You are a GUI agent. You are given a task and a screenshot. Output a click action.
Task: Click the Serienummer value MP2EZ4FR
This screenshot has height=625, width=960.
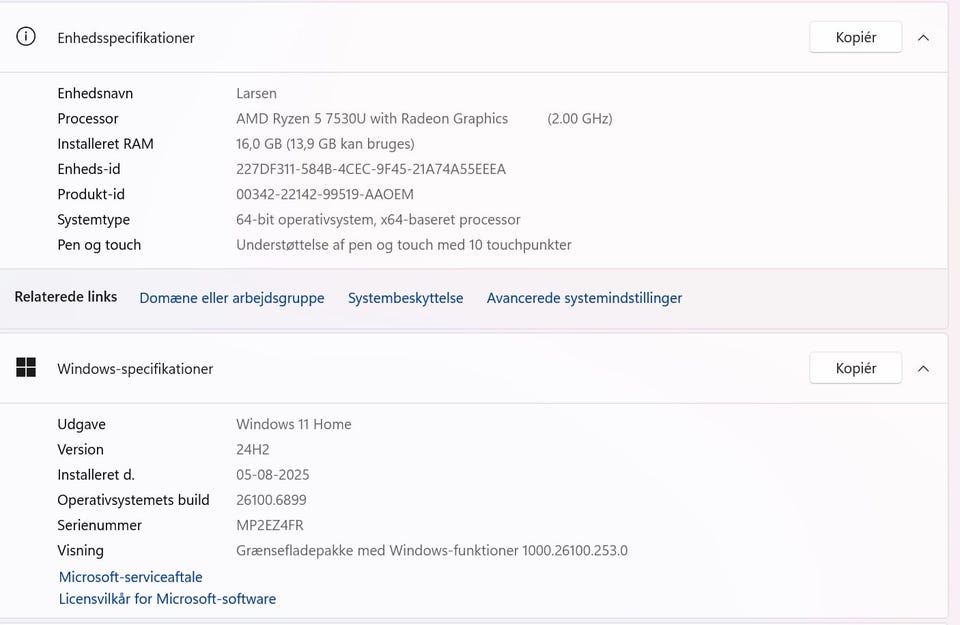(269, 525)
